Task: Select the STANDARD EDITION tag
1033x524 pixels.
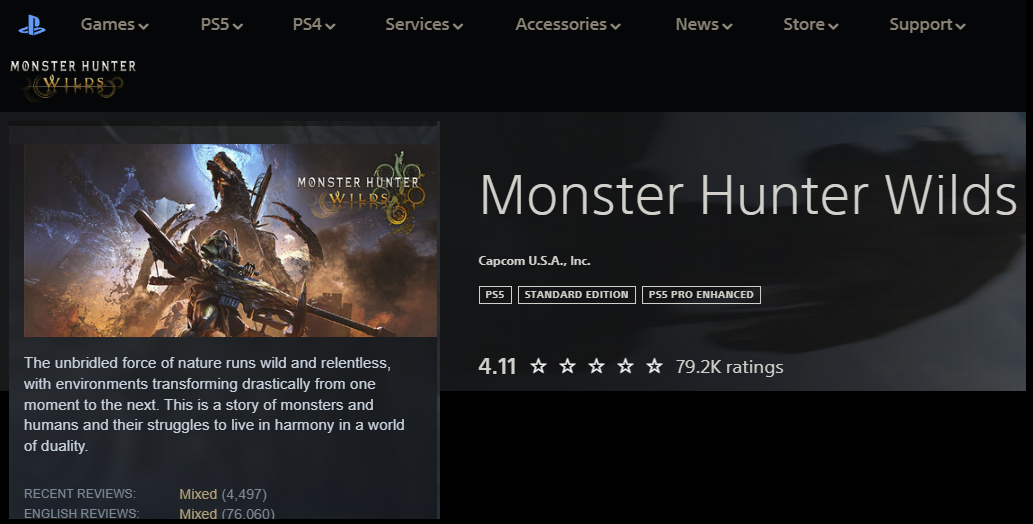Action: click(x=576, y=295)
